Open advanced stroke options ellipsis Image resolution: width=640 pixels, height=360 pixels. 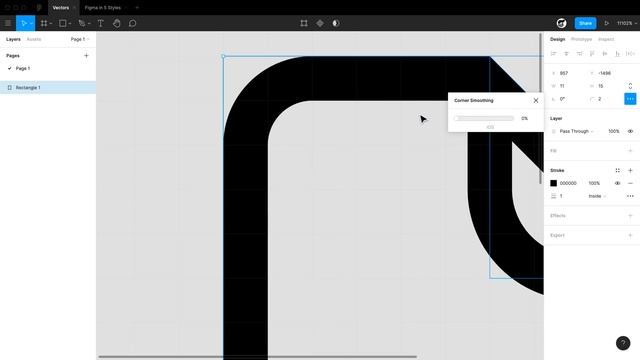point(630,196)
